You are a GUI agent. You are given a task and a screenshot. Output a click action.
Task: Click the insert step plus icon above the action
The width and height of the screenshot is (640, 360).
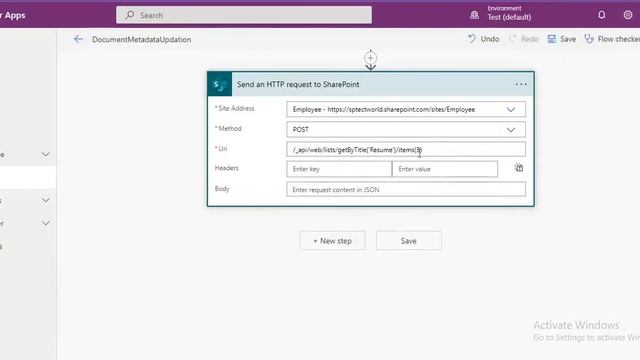click(371, 58)
